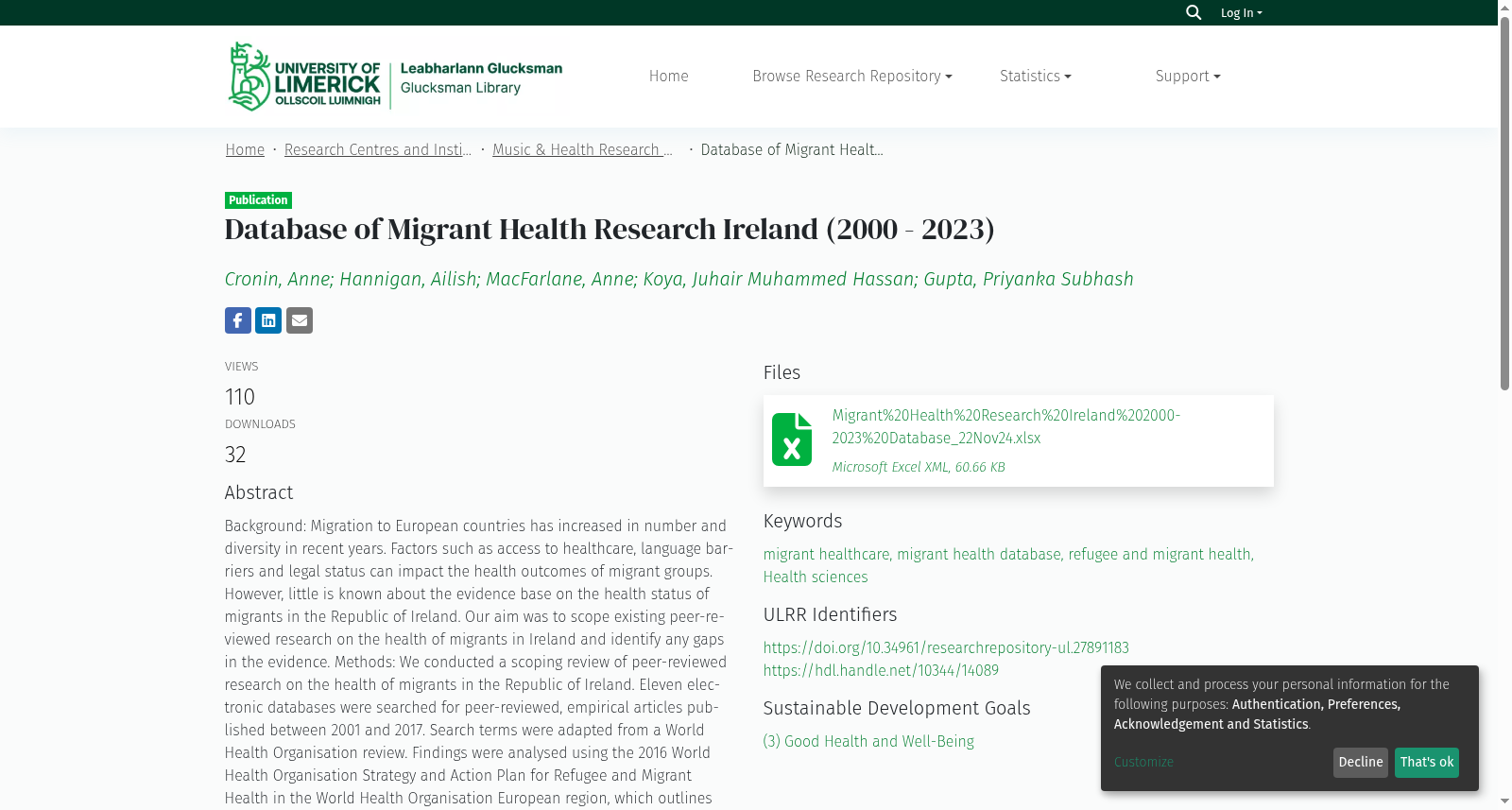Open author Gupta, Priyanka Subhash
Image resolution: width=1512 pixels, height=810 pixels.
coord(1028,279)
